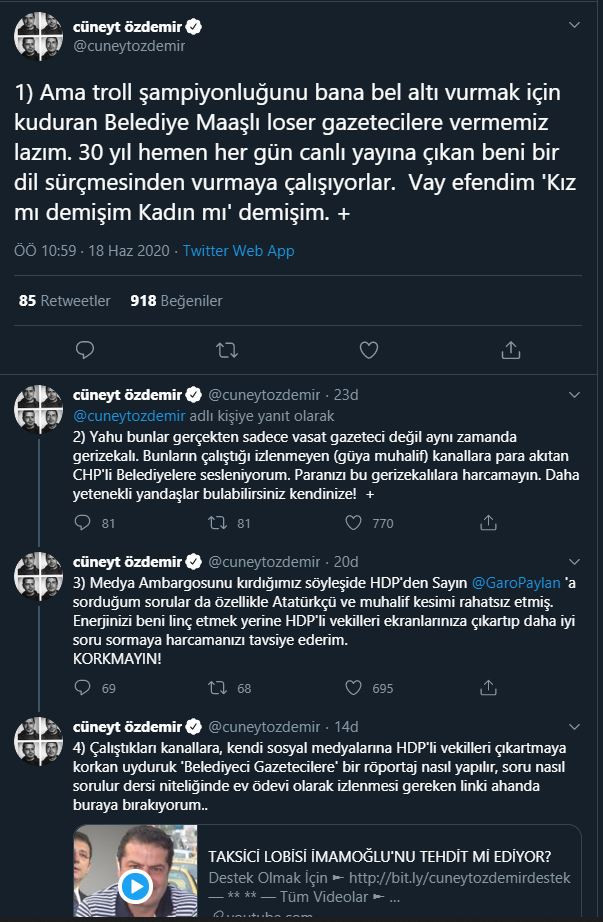The image size is (603, 922).
Task: Share the third tweet about Garo Paylan
Action: (488, 687)
